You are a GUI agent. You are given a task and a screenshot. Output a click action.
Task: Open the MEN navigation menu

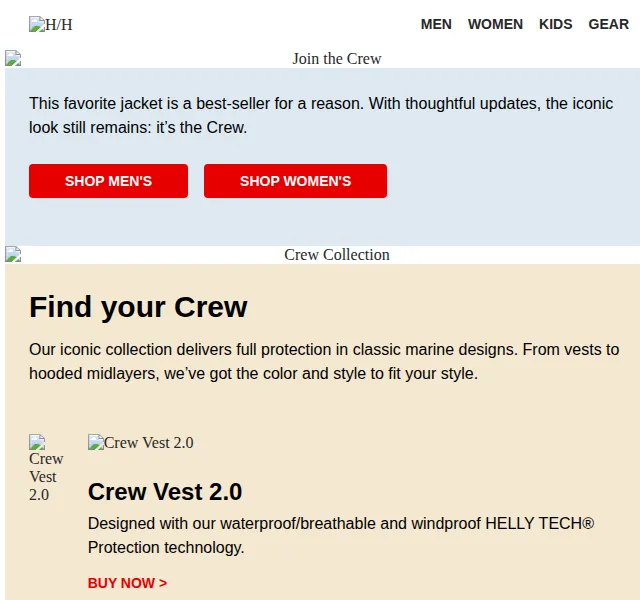click(x=436, y=24)
